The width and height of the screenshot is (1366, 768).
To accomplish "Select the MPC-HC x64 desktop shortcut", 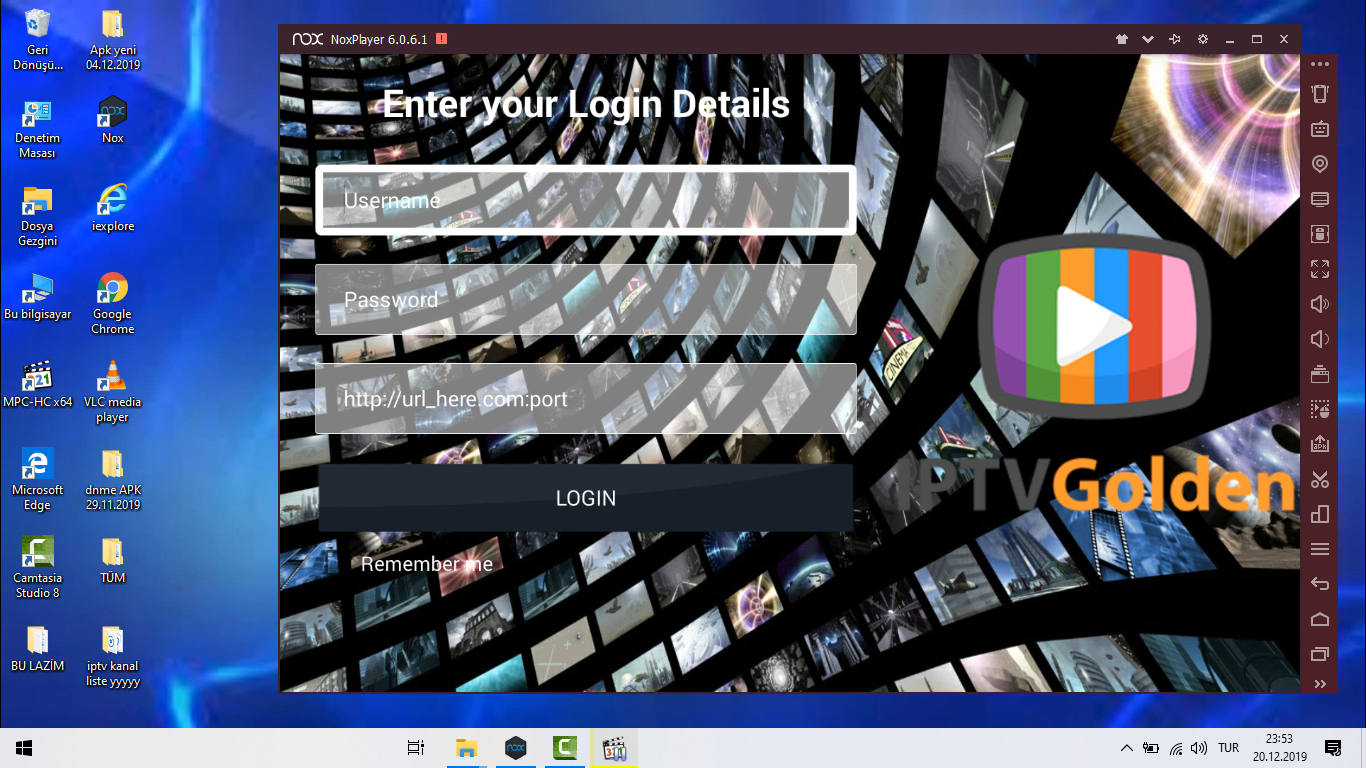I will pyautogui.click(x=38, y=386).
